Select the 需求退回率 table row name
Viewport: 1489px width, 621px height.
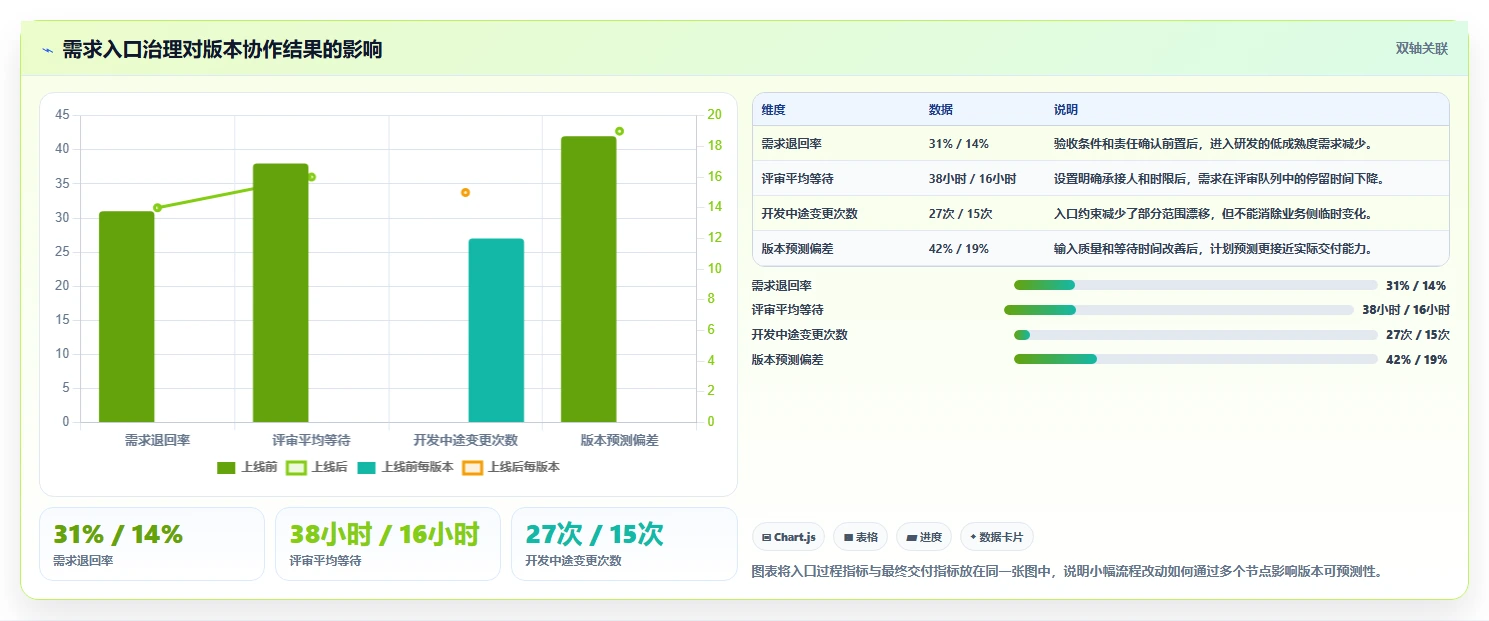791,144
